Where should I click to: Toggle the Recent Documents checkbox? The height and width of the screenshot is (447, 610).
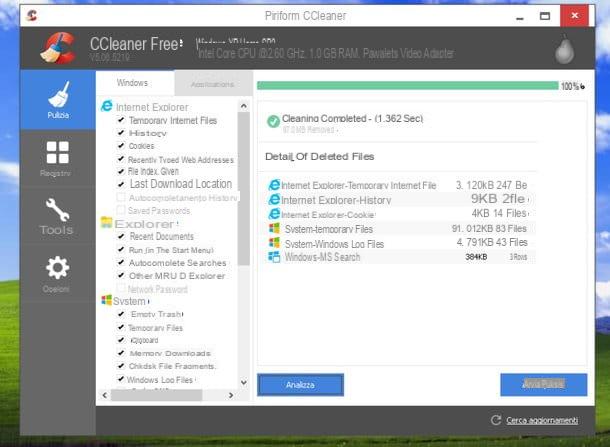(x=121, y=236)
